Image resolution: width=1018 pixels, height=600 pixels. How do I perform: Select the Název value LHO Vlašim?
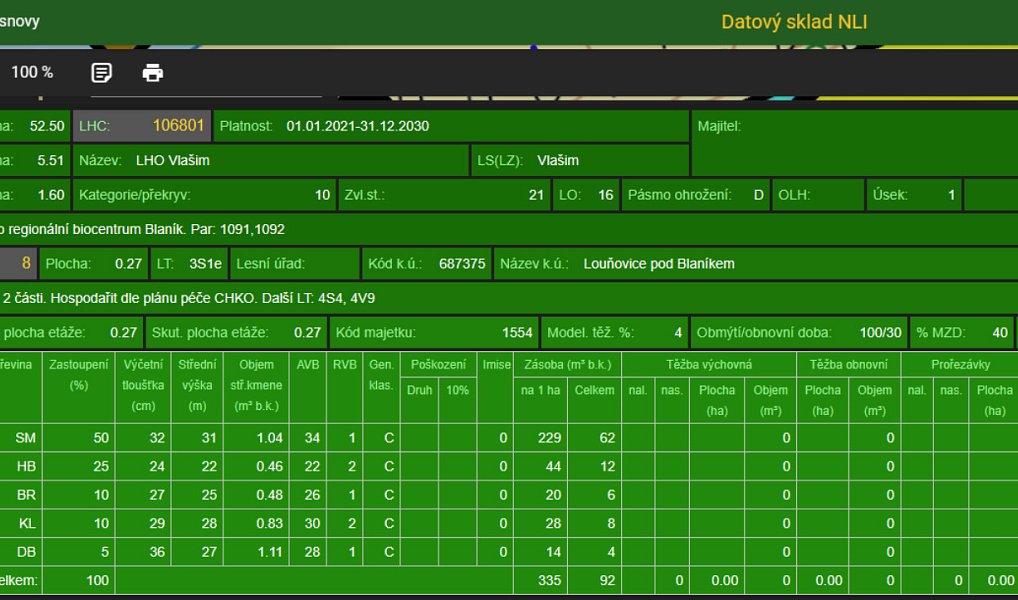pos(173,160)
